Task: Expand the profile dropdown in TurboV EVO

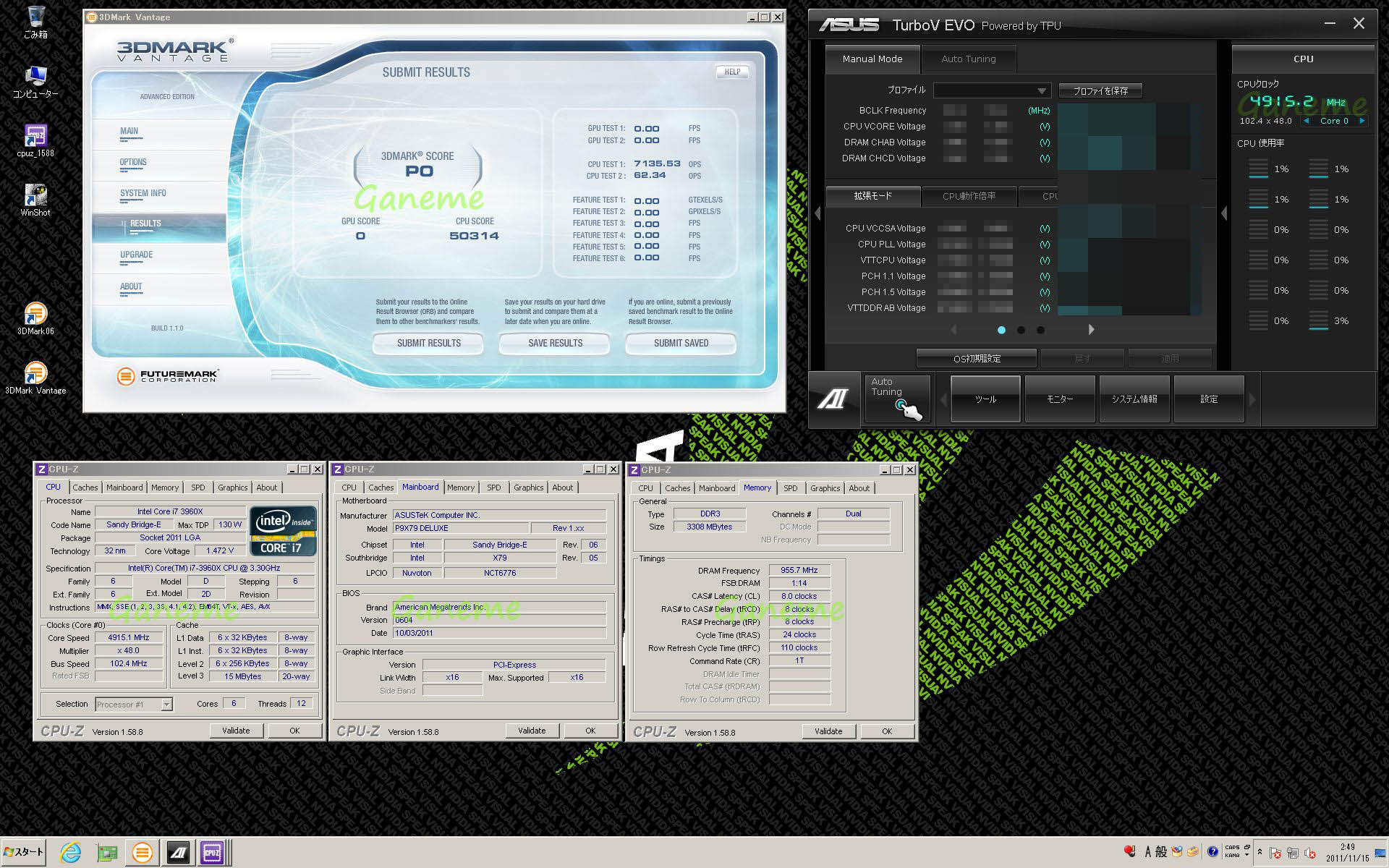Action: (1041, 91)
